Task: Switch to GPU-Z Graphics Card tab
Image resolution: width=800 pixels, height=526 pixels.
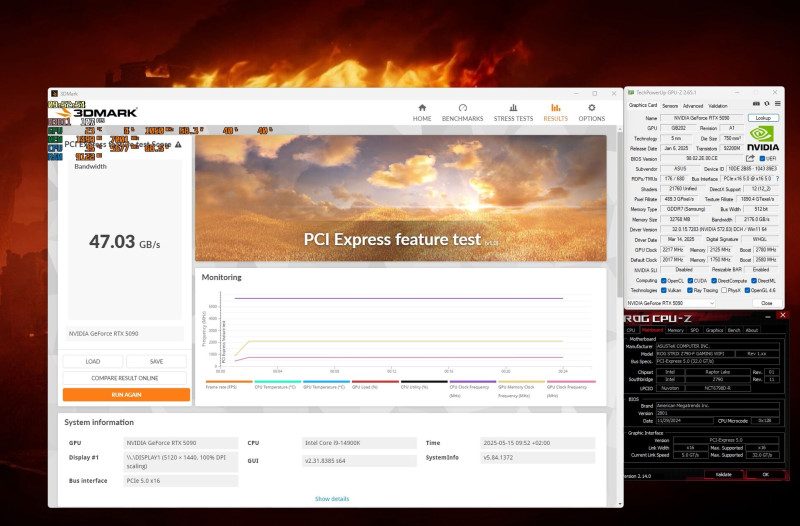Action: tap(643, 105)
